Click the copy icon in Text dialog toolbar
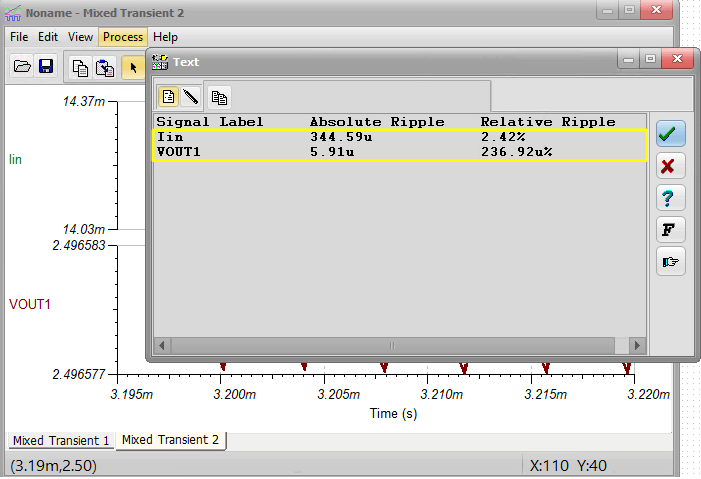Viewport: 701px width, 479px height. coord(219,97)
